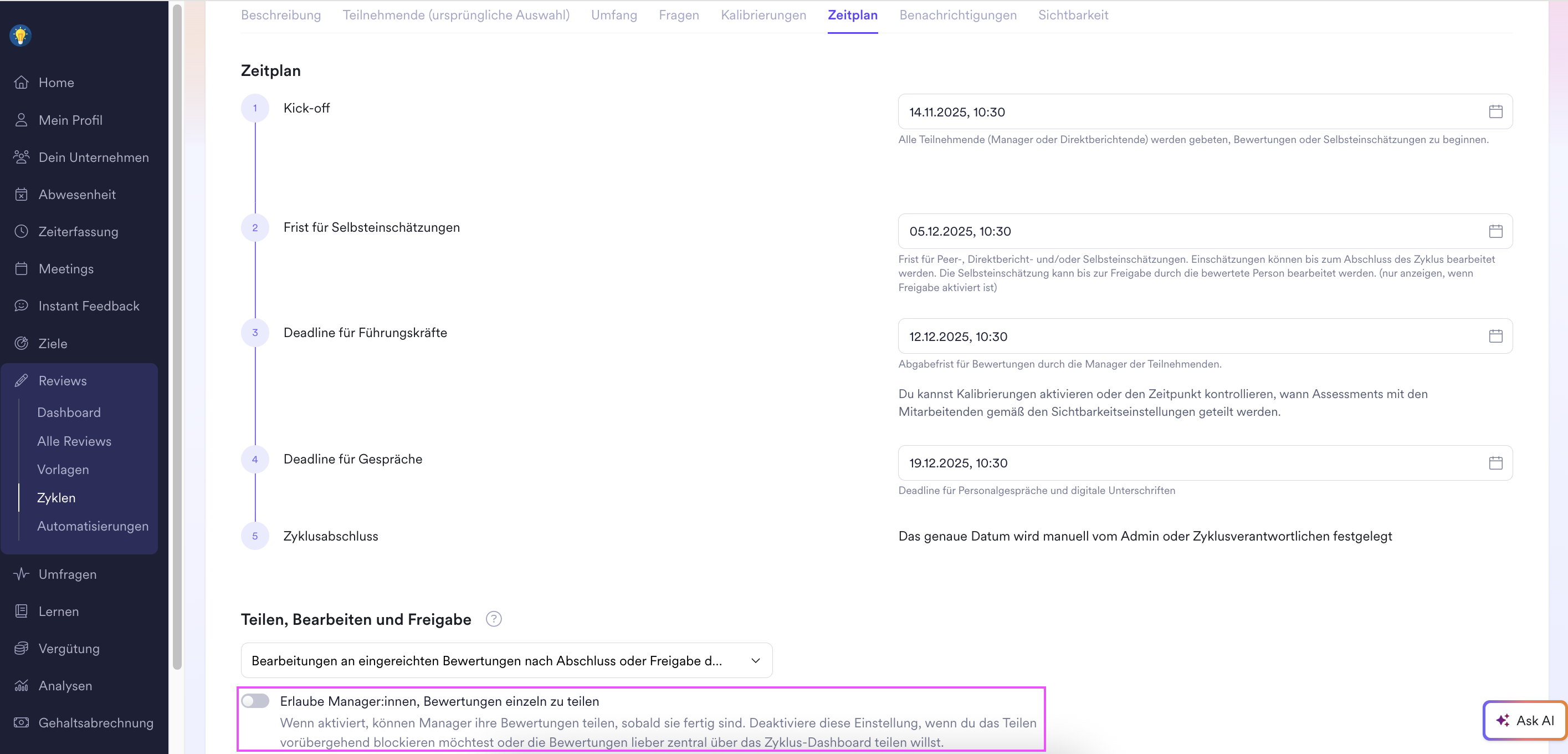Open Ziele in the sidebar
Image resolution: width=1568 pixels, height=754 pixels.
(52, 344)
